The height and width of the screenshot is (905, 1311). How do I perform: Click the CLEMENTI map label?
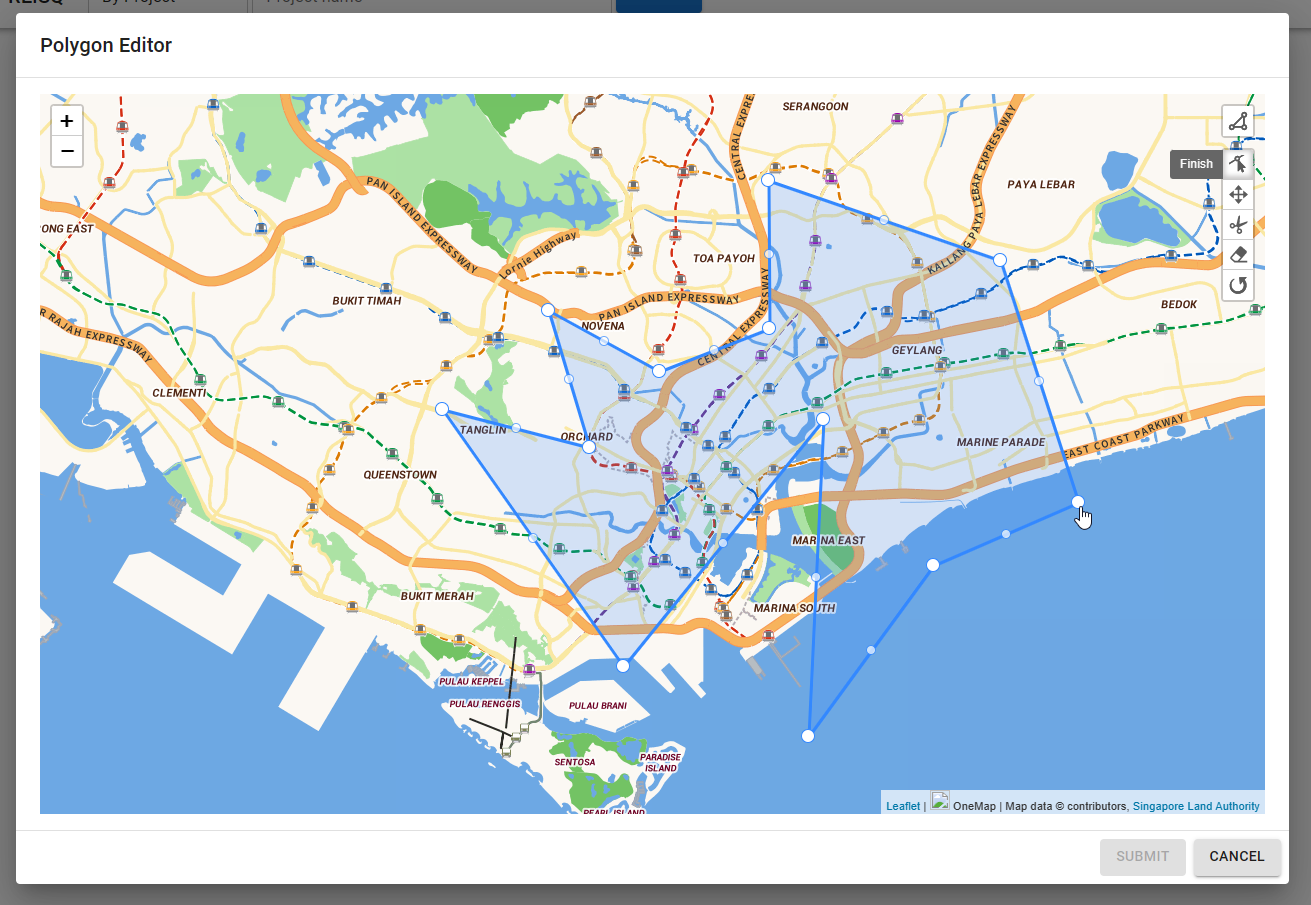[178, 393]
